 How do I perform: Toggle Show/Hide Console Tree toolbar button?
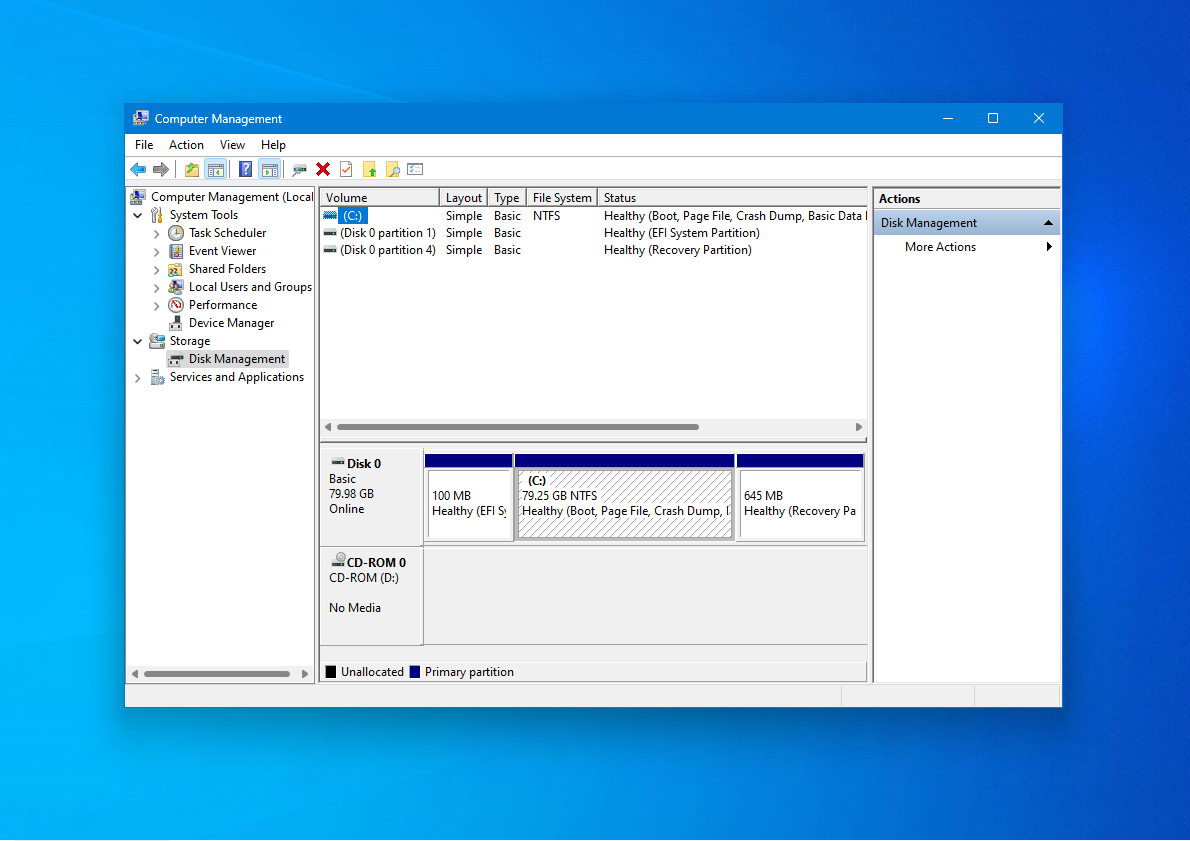215,169
